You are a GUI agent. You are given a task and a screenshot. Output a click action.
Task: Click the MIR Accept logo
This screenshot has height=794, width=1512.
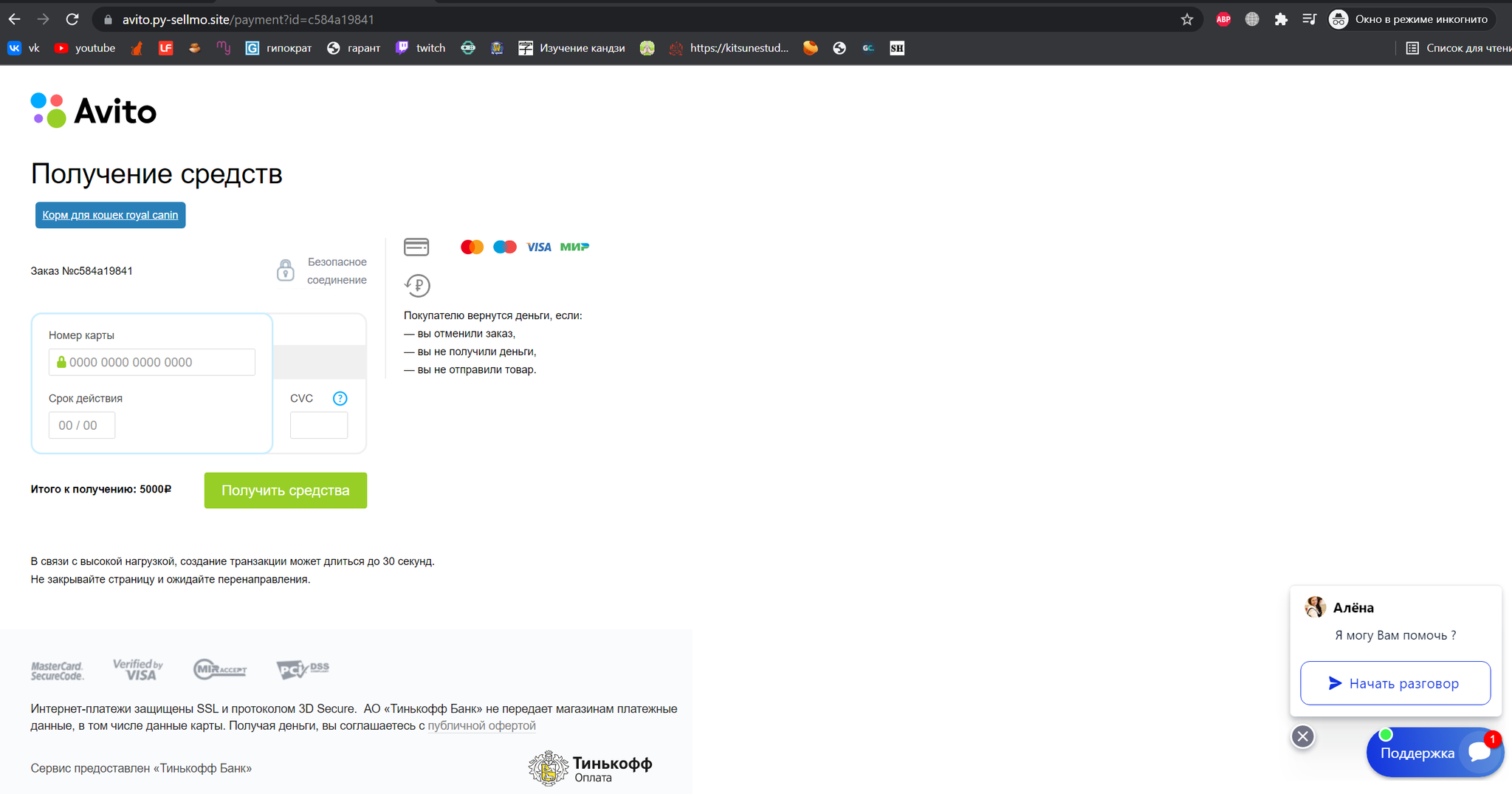click(x=220, y=669)
